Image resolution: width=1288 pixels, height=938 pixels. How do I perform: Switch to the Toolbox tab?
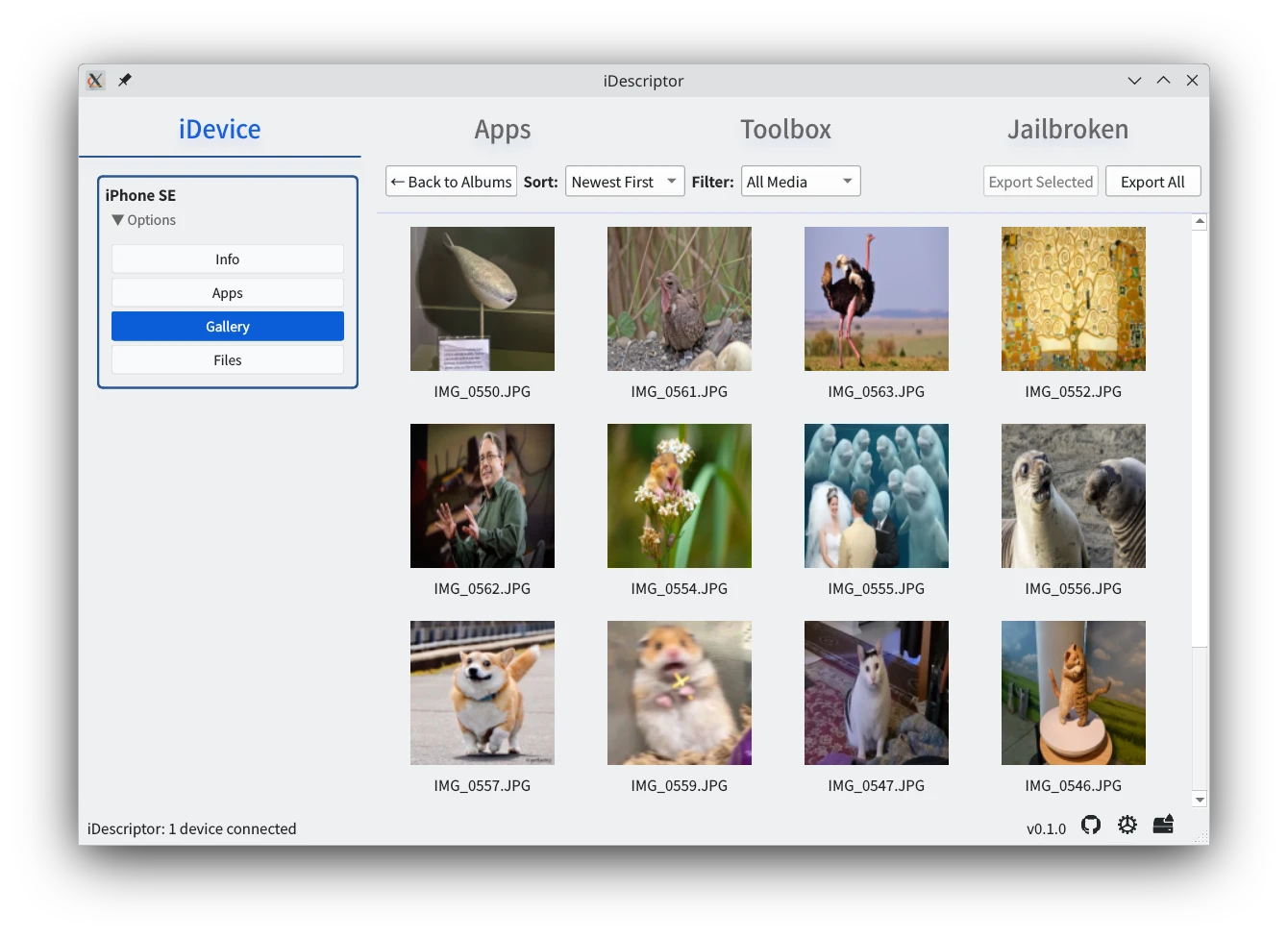[785, 130]
